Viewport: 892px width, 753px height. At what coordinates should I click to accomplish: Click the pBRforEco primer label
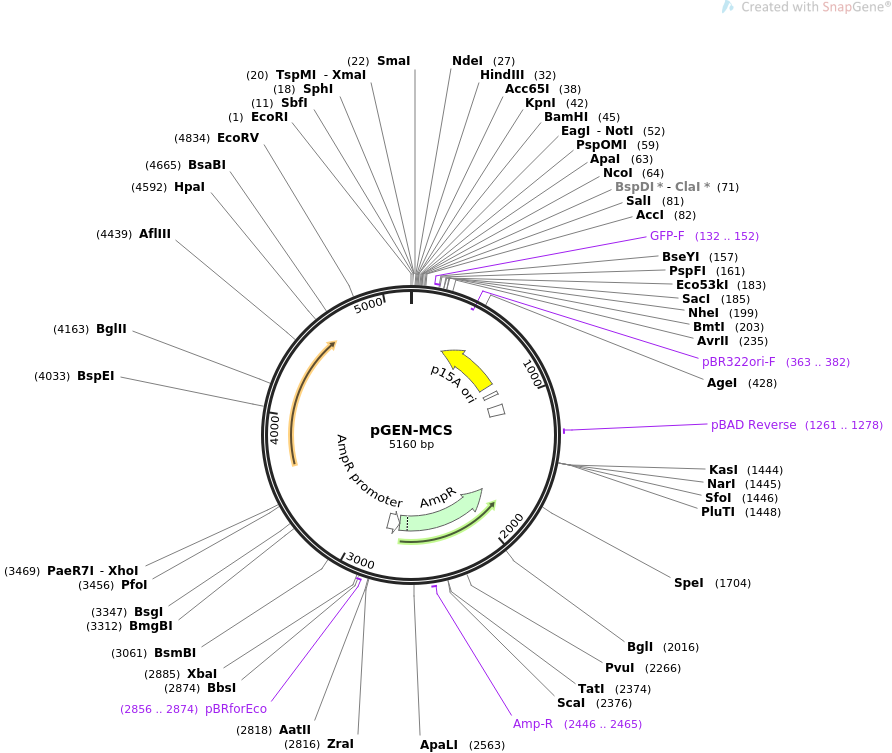pyautogui.click(x=236, y=709)
